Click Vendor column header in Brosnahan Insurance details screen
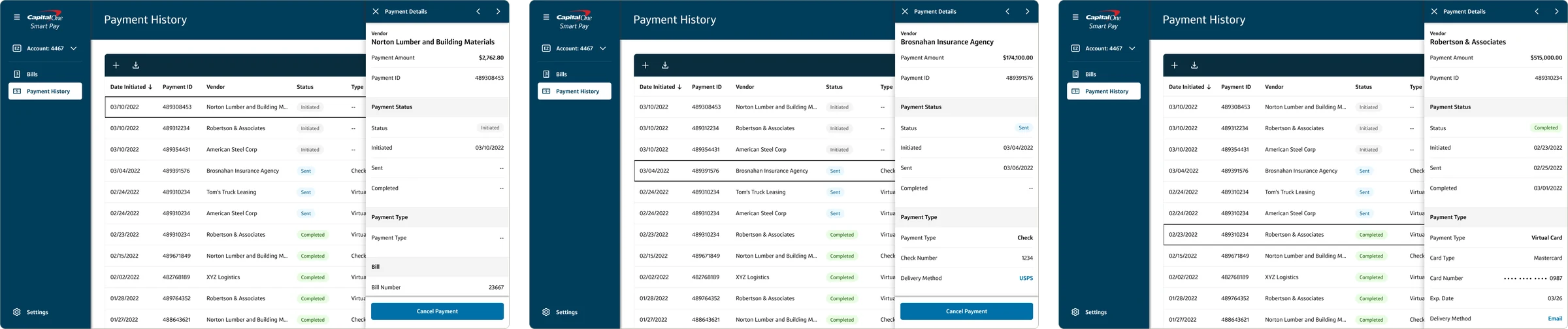Viewport: 1568px width, 329px height. (745, 87)
